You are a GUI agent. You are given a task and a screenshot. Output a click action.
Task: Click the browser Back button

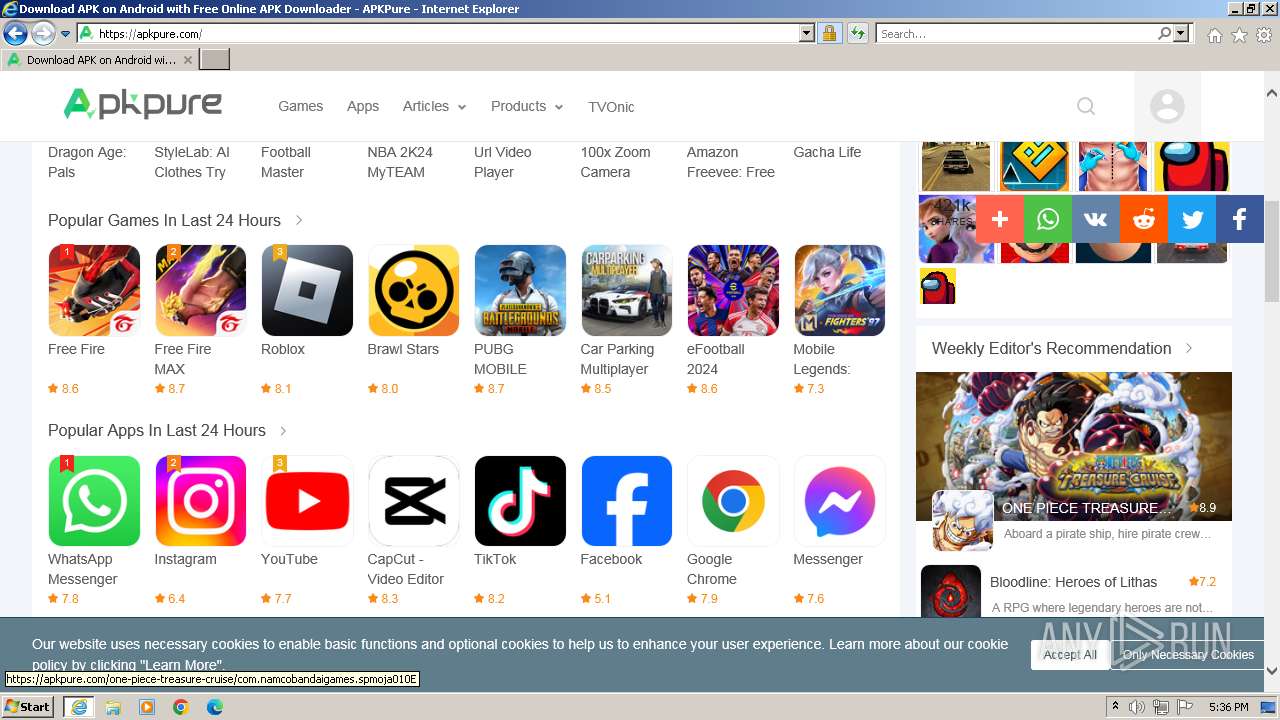coord(15,33)
